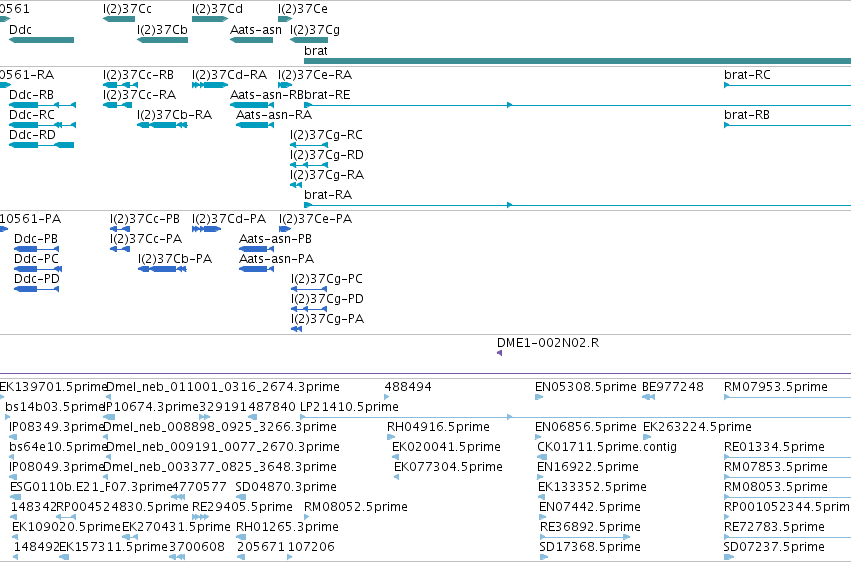
Task: Select EST 488494
Action: [x=387, y=397]
